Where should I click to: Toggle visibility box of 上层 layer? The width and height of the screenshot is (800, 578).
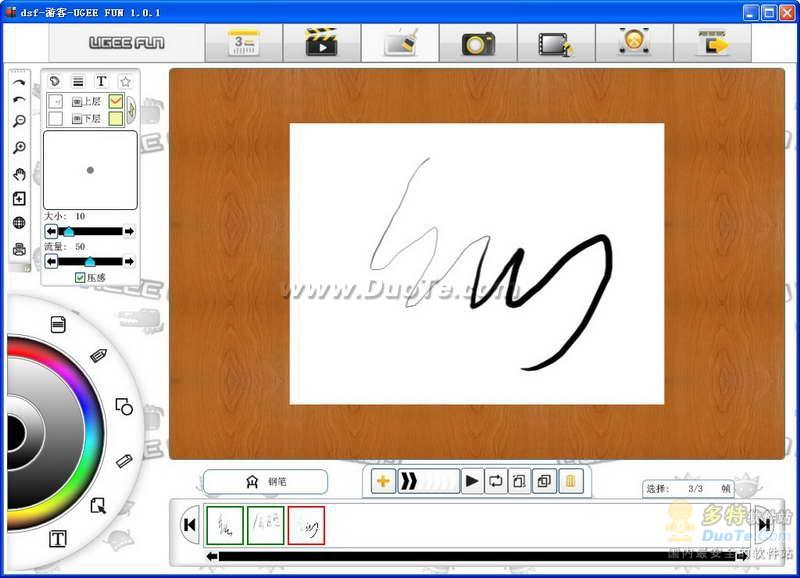pos(55,102)
